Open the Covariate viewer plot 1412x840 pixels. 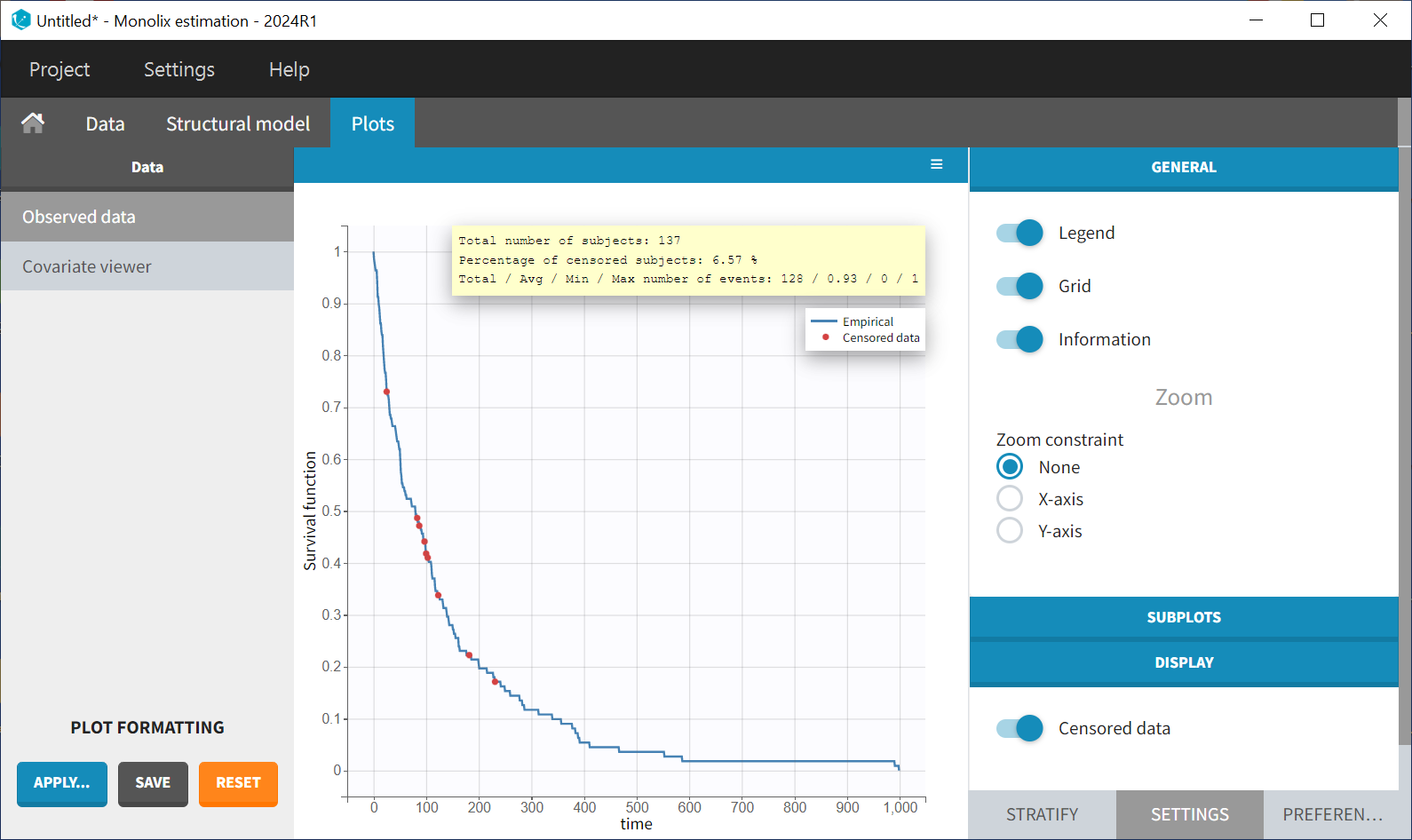point(87,266)
